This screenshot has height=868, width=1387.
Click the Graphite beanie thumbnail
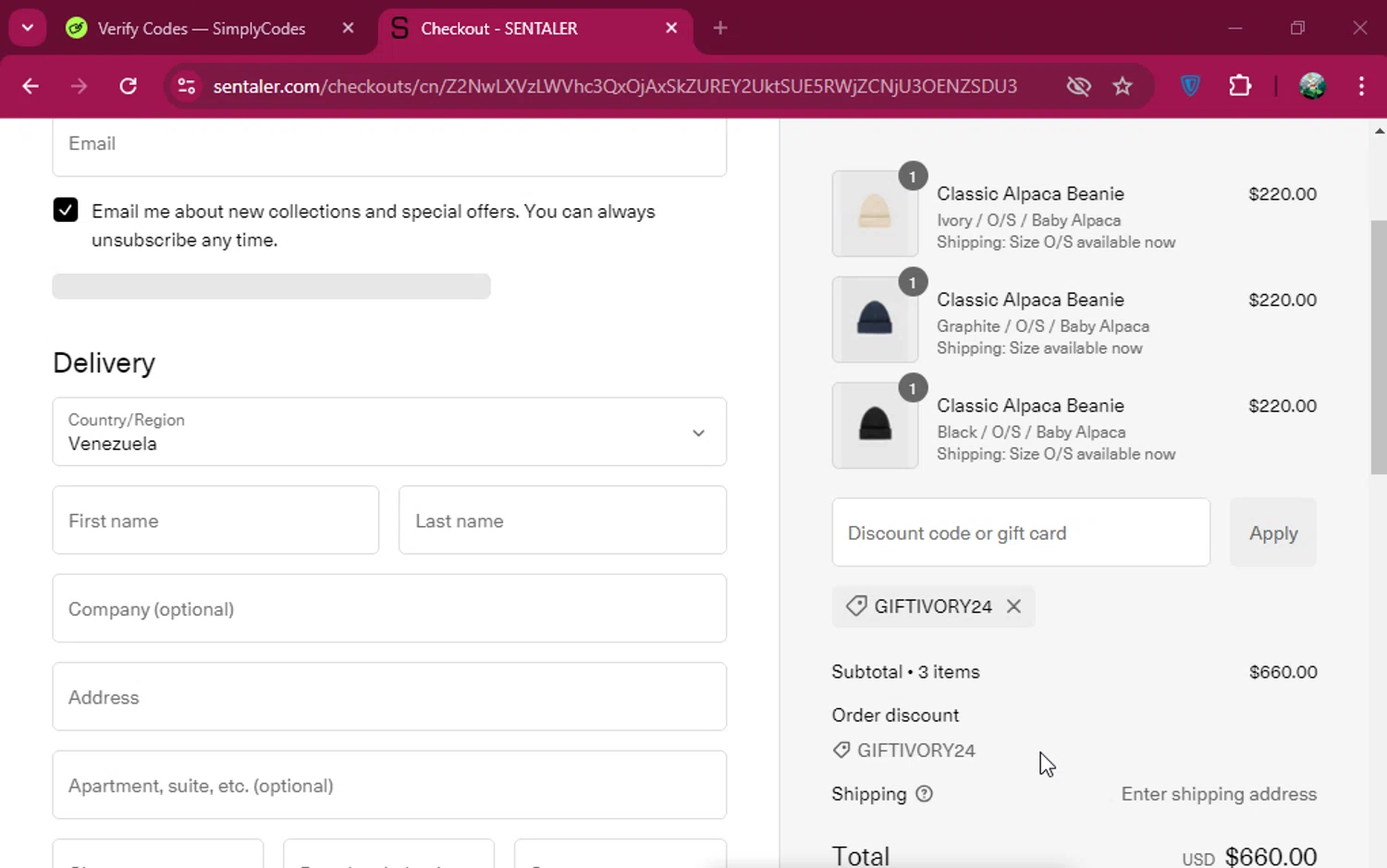tap(875, 320)
